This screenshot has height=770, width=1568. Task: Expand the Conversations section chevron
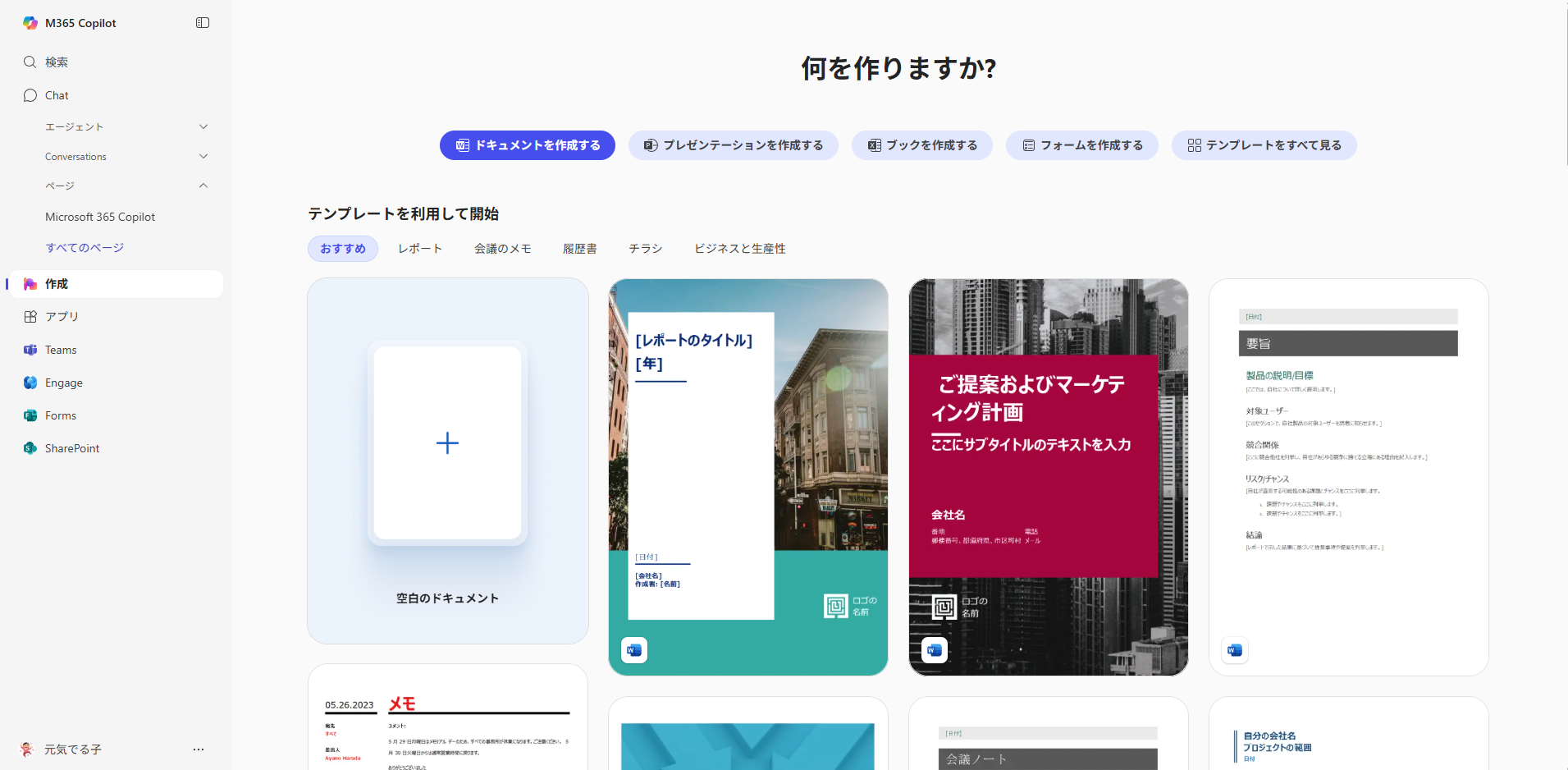click(x=203, y=156)
